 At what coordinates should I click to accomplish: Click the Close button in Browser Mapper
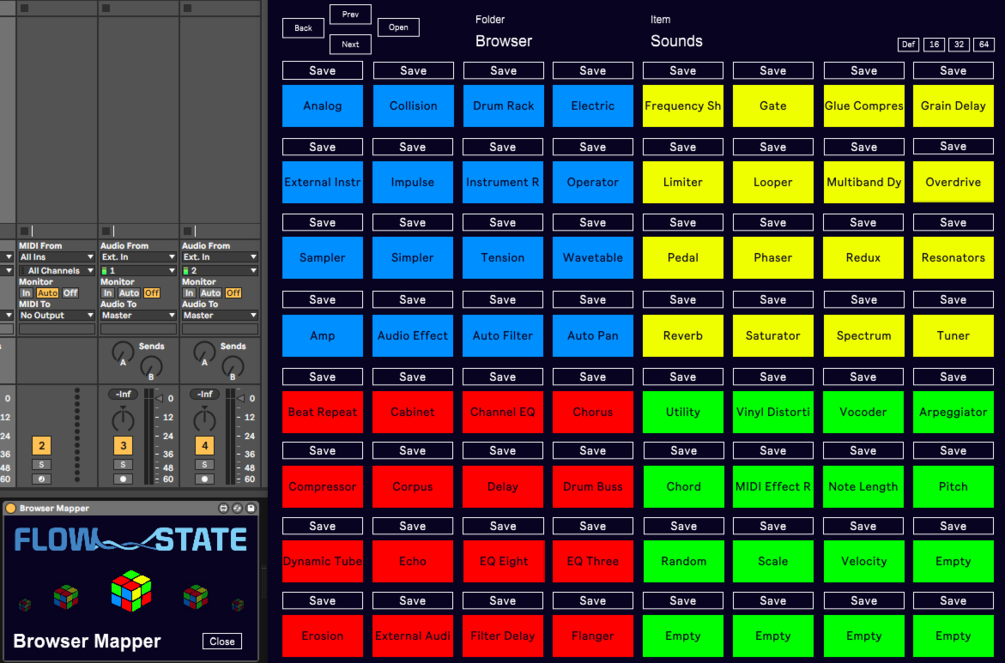click(x=222, y=641)
